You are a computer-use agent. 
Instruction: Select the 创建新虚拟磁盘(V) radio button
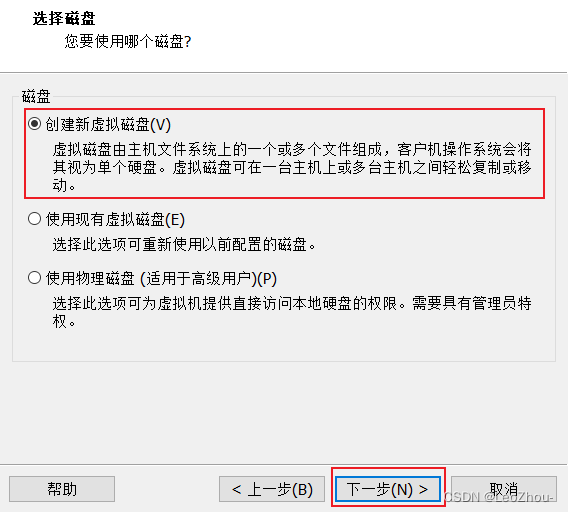pos(34,124)
